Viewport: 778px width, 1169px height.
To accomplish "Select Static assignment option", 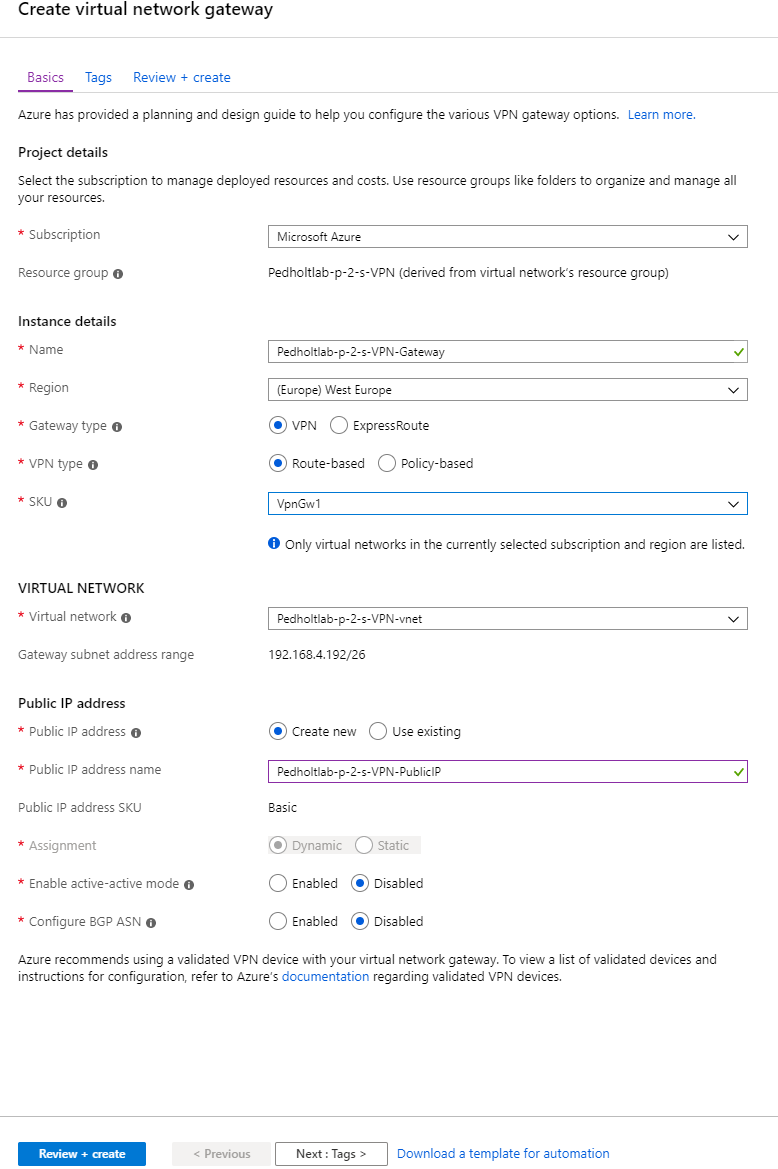I will 364,845.
